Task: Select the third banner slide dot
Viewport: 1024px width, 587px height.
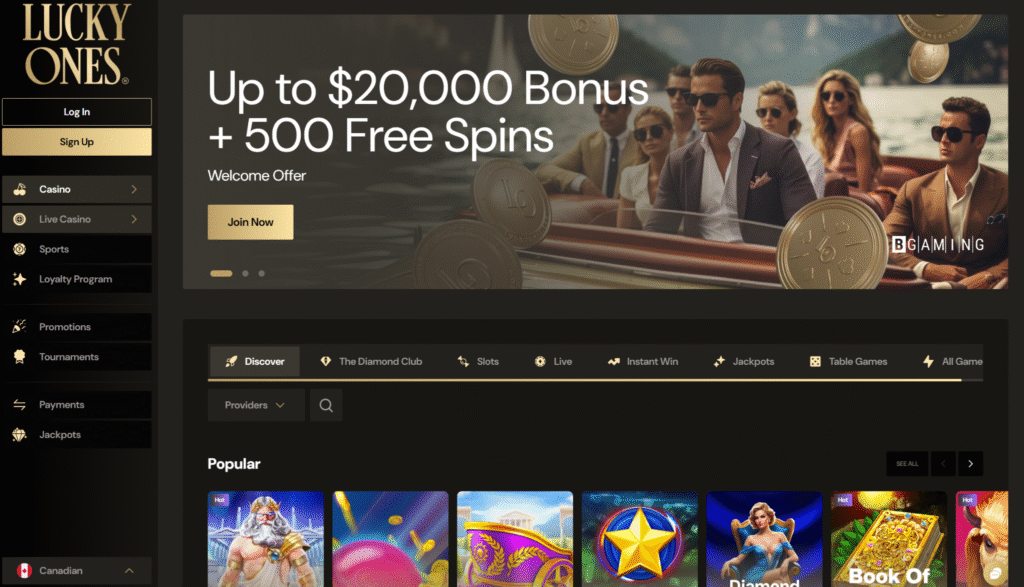Action: coord(261,274)
